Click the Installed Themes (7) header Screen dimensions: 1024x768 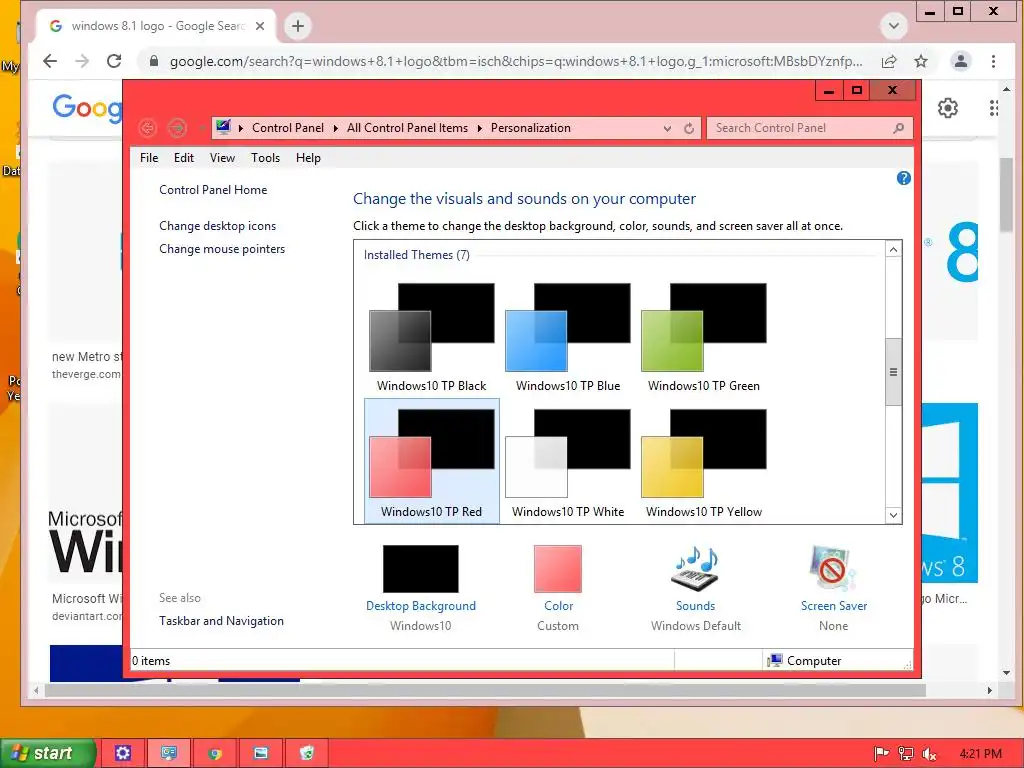417,255
